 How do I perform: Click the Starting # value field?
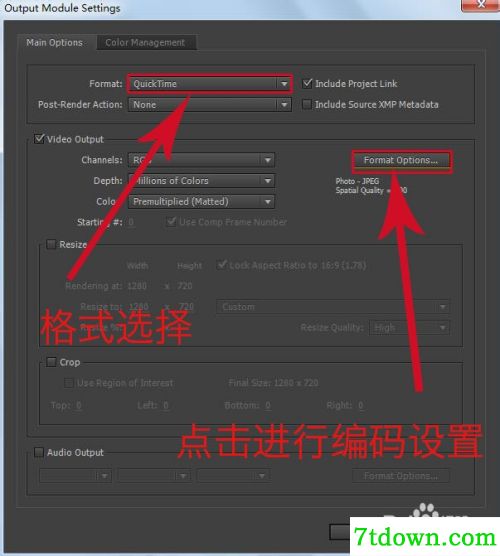(x=131, y=222)
